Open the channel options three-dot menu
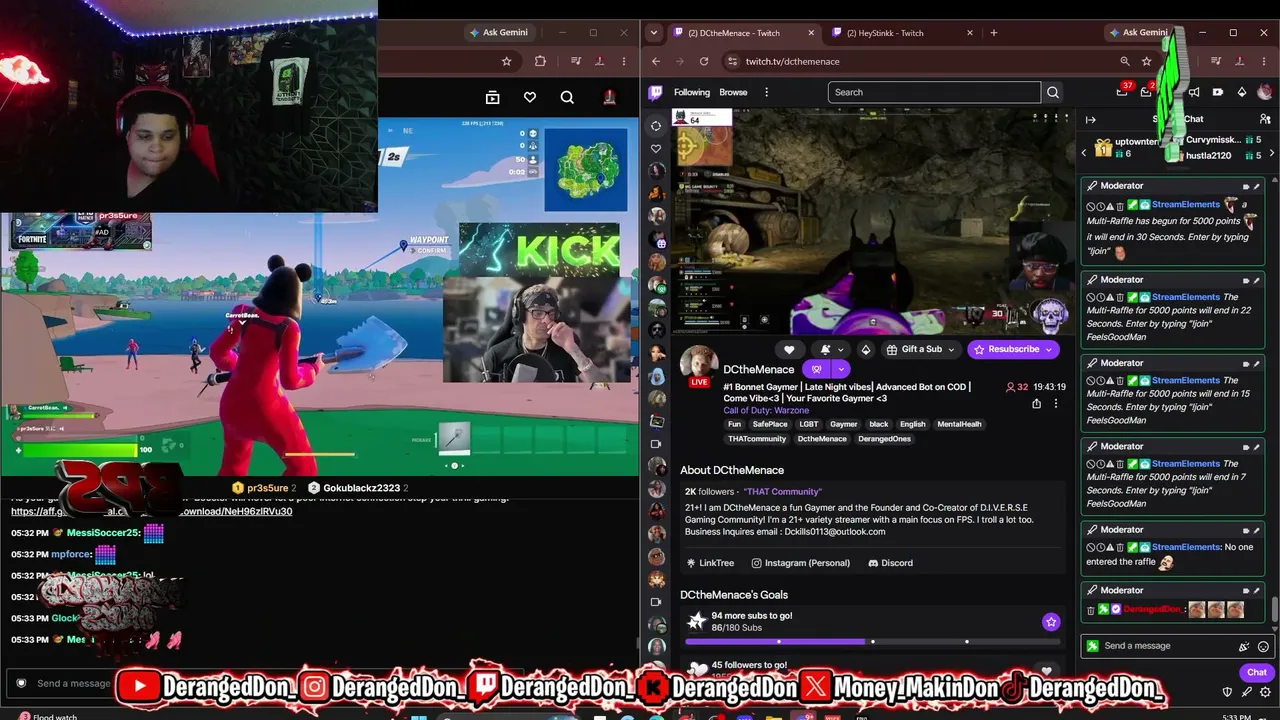The image size is (1280, 720). coord(1055,404)
